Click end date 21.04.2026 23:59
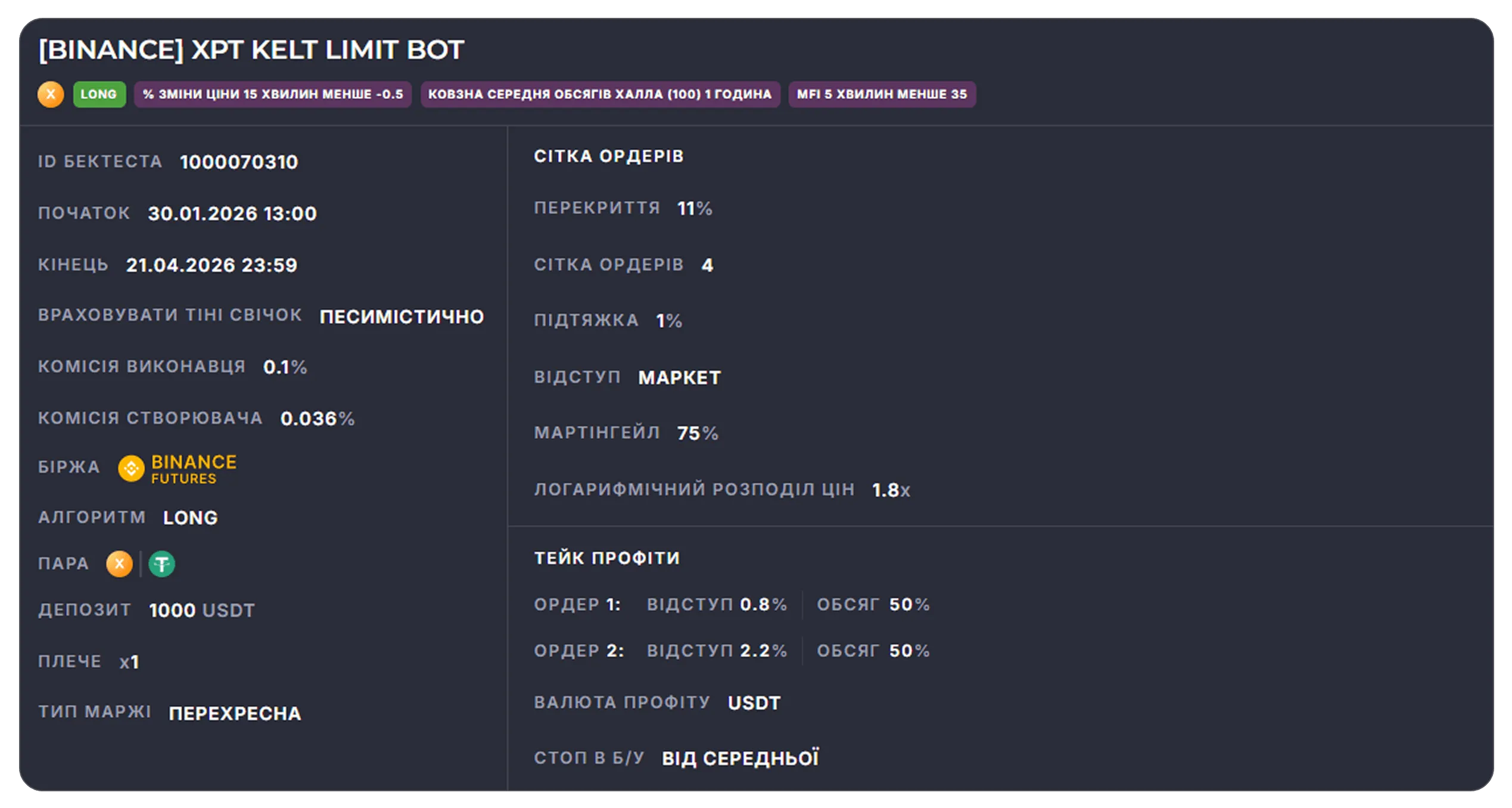 pyautogui.click(x=211, y=265)
